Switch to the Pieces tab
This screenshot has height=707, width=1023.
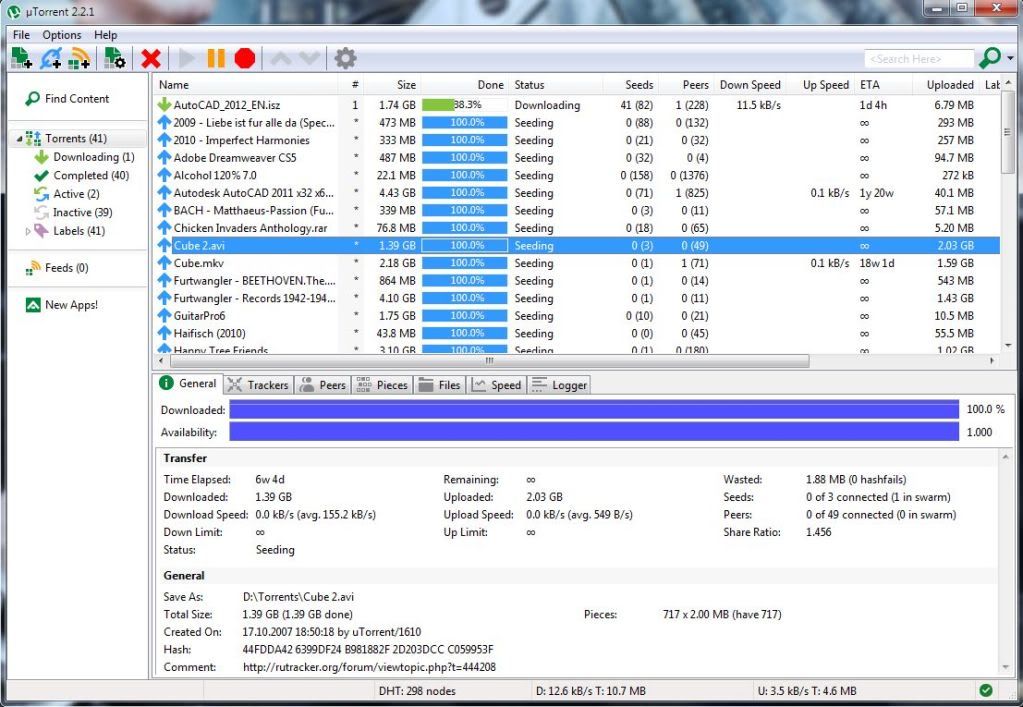[x=382, y=385]
